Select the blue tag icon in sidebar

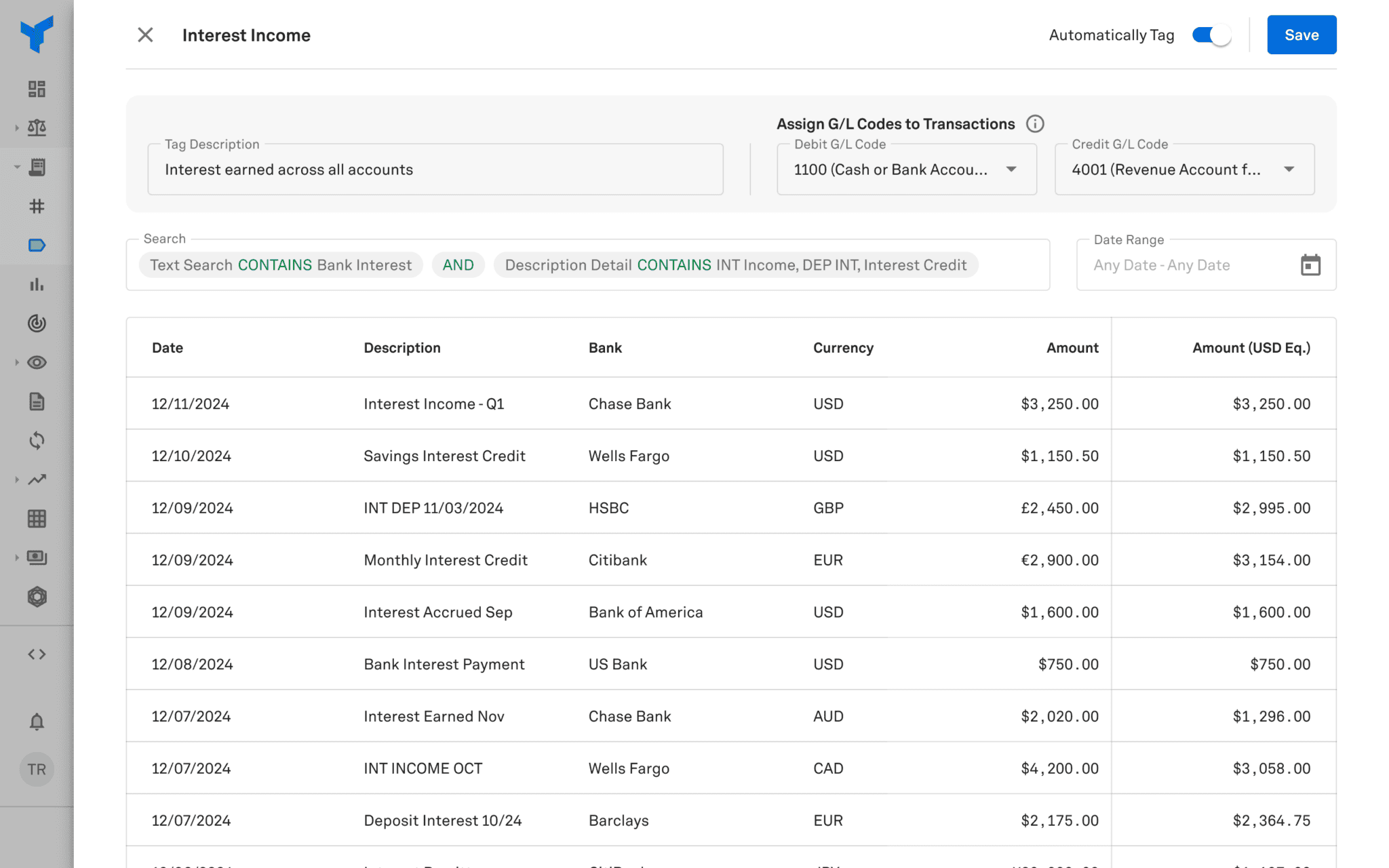click(x=37, y=245)
